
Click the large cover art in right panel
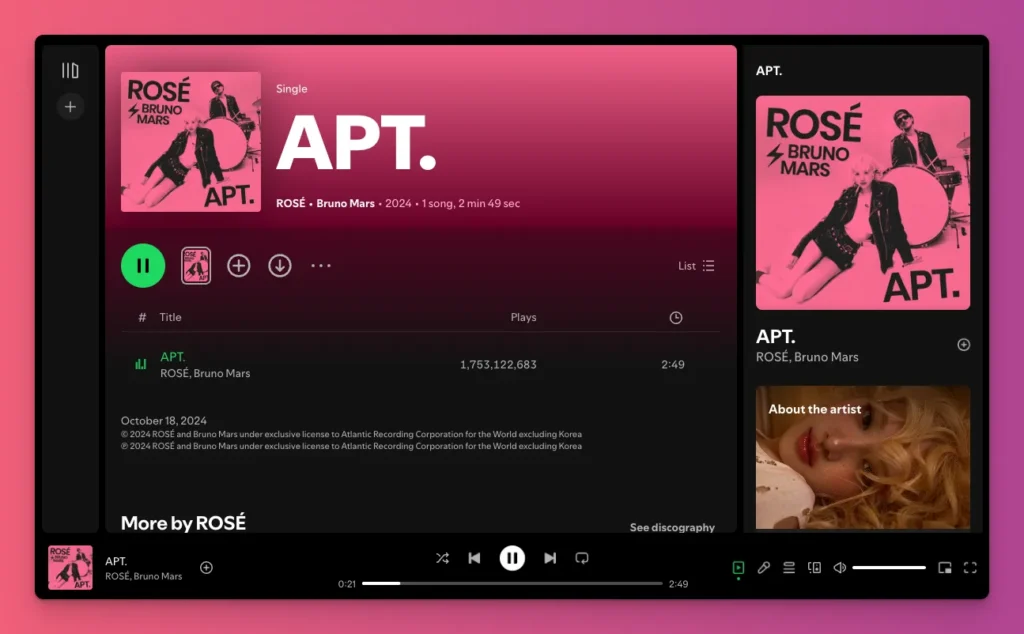[x=863, y=202]
